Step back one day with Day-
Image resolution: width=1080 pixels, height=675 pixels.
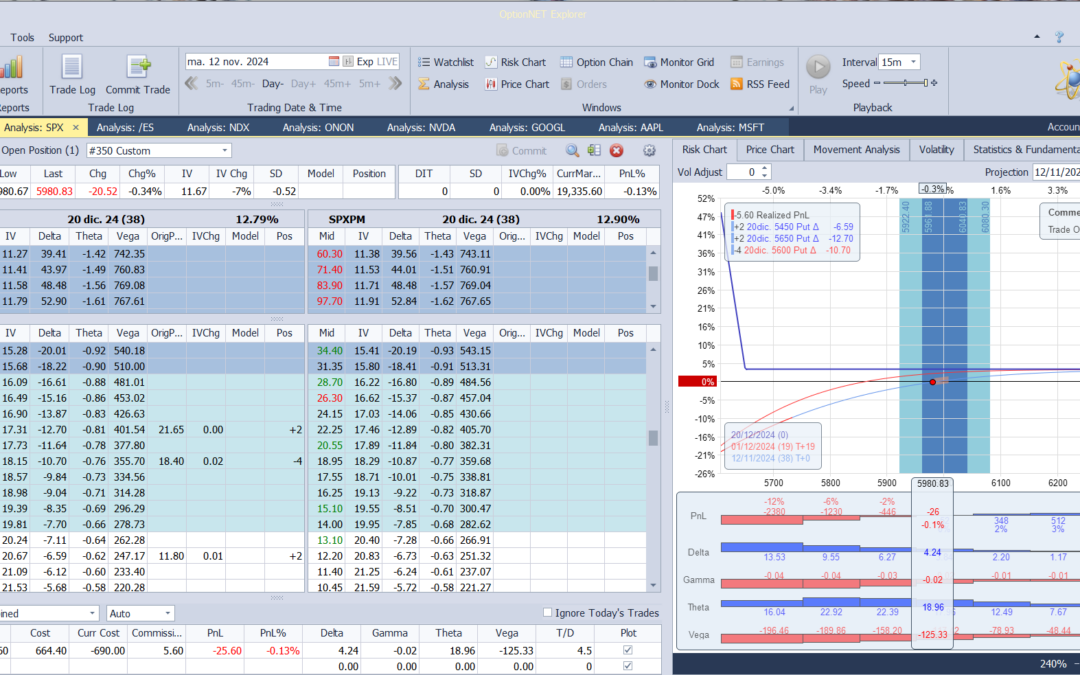coord(273,83)
